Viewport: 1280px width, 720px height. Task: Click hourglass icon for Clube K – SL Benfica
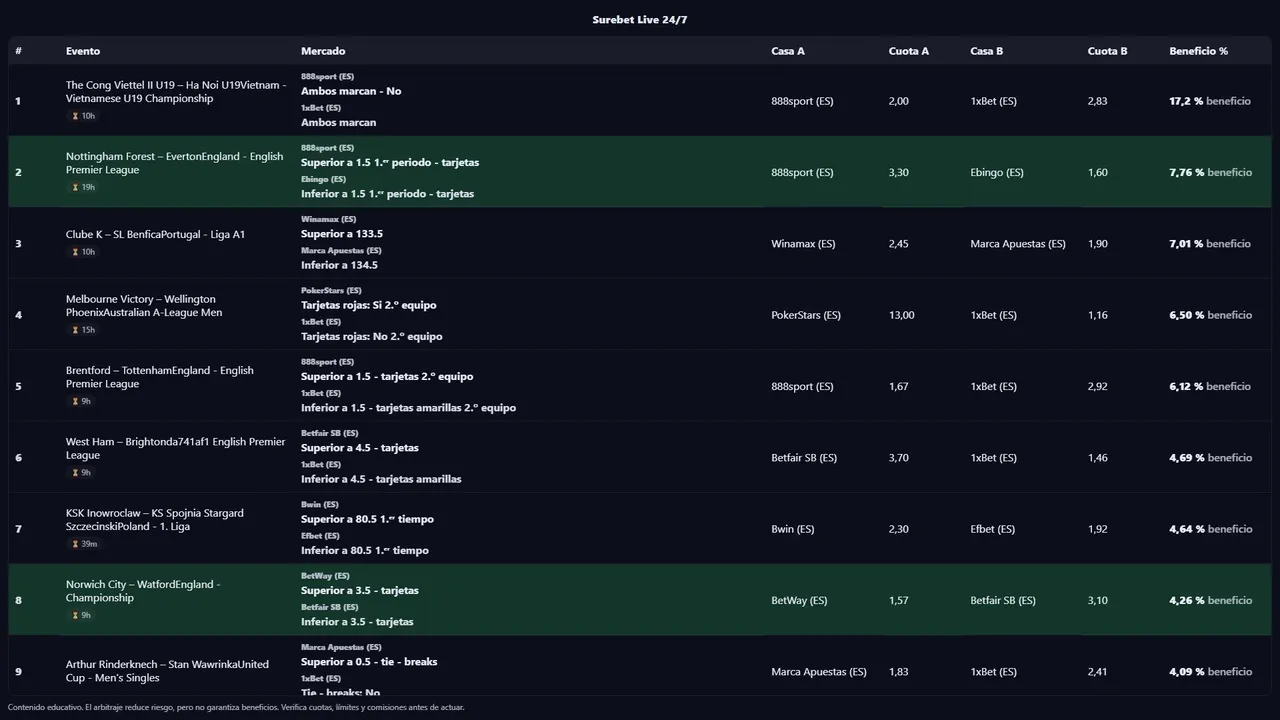tap(75, 252)
